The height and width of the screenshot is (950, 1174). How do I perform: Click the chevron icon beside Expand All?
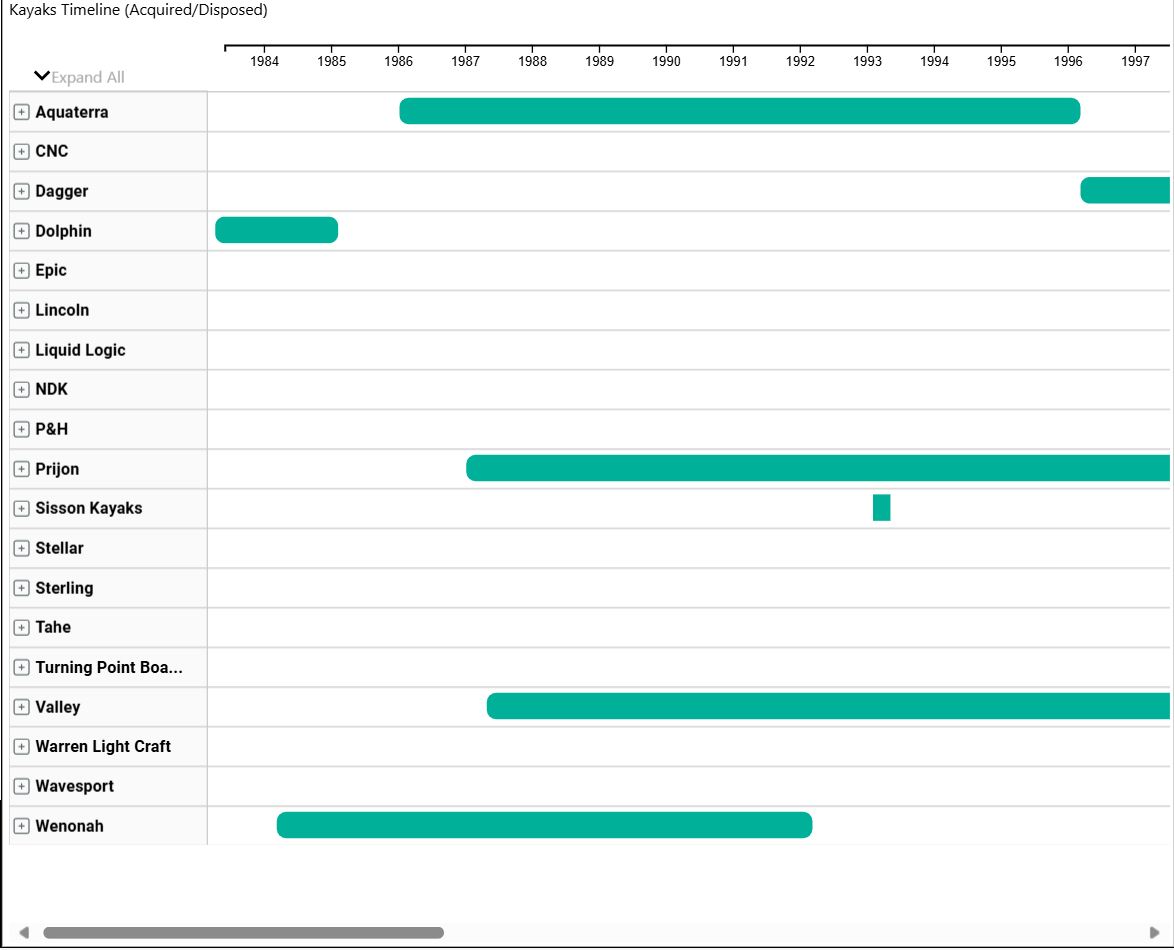tap(42, 76)
